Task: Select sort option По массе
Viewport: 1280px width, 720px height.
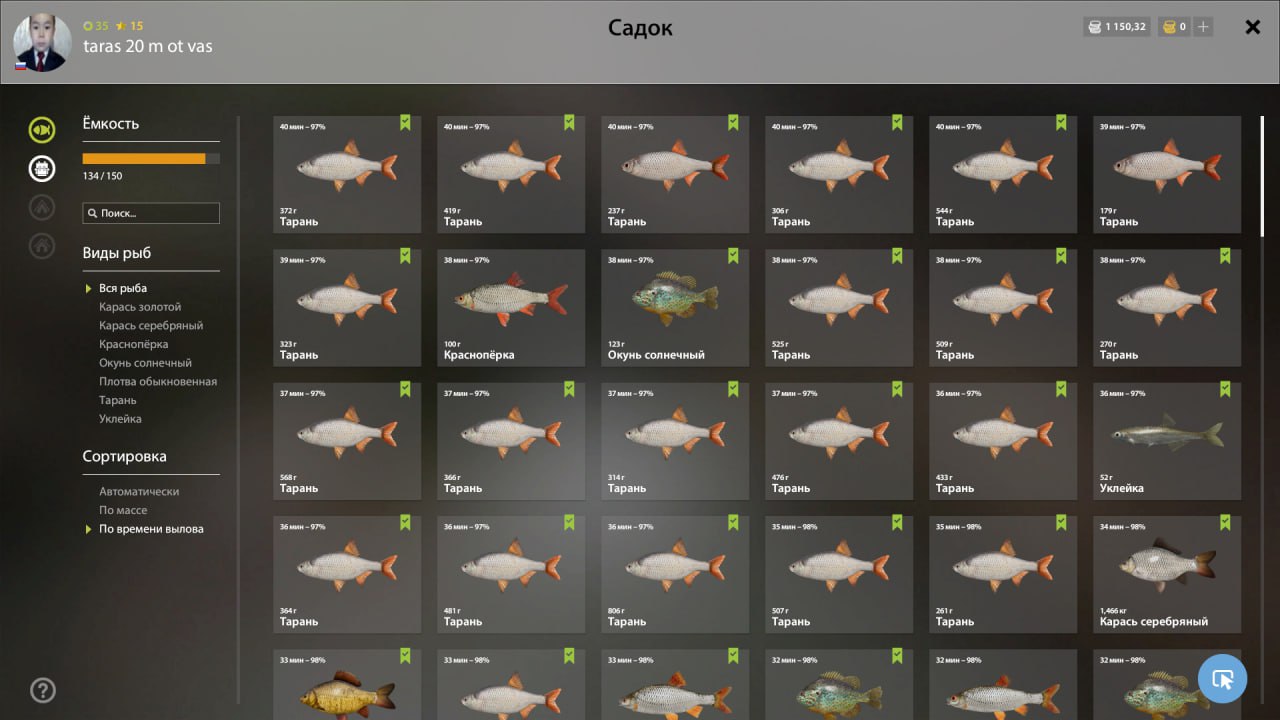Action: click(123, 510)
